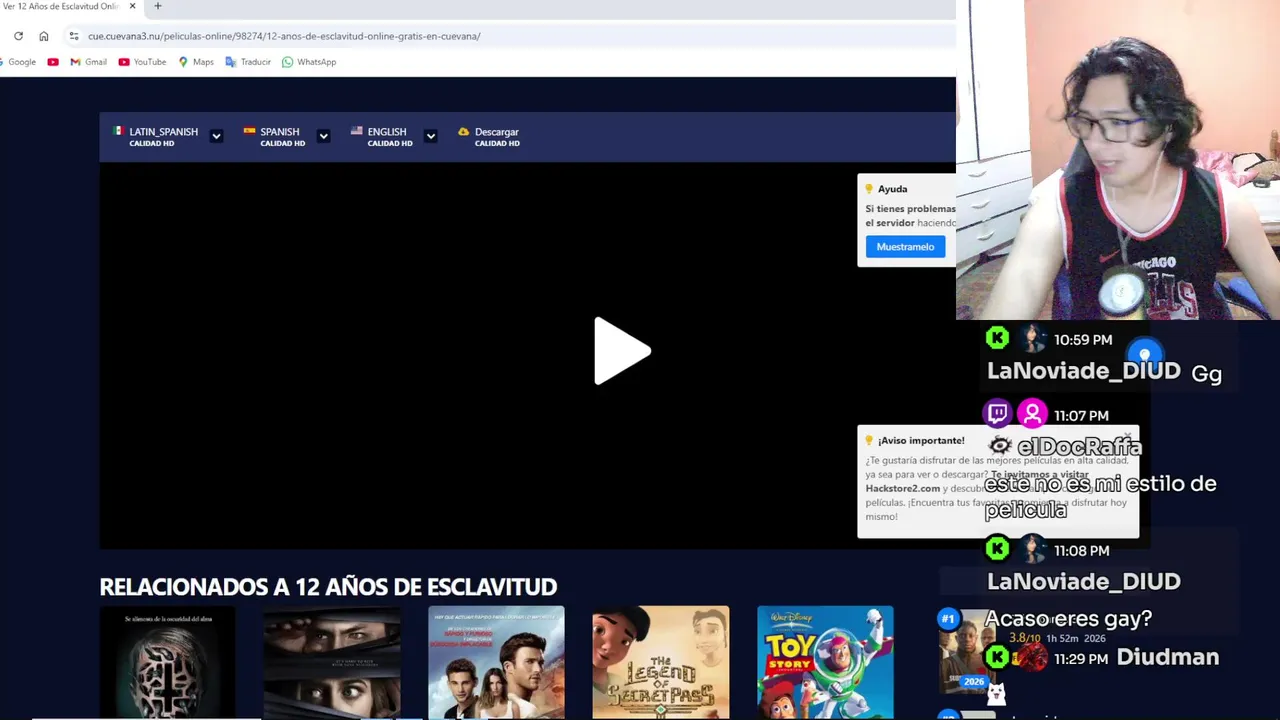Open site information icon in address bar
This screenshot has width=1280, height=720.
pos(73,36)
